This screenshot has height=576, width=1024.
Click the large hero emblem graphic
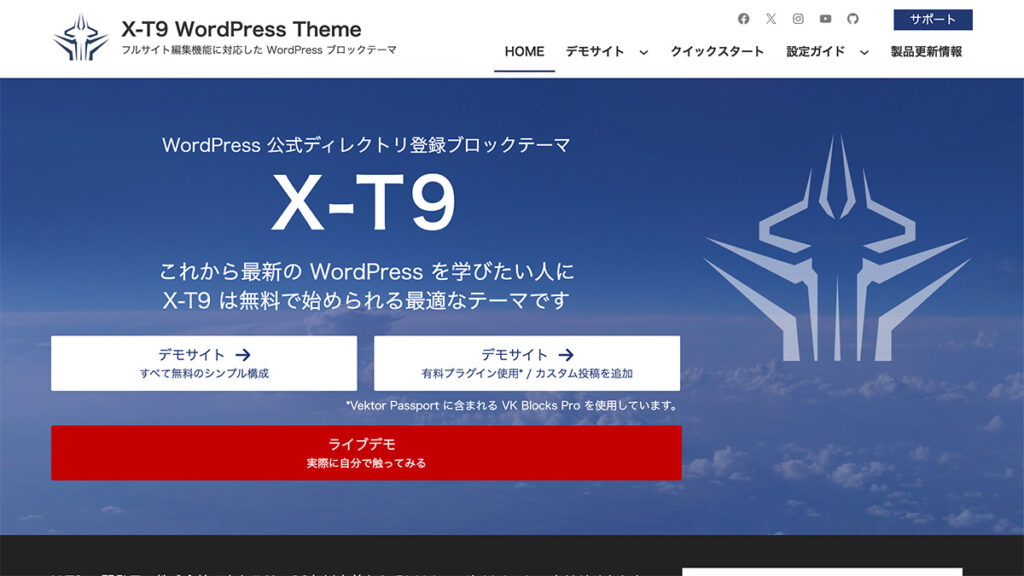837,248
